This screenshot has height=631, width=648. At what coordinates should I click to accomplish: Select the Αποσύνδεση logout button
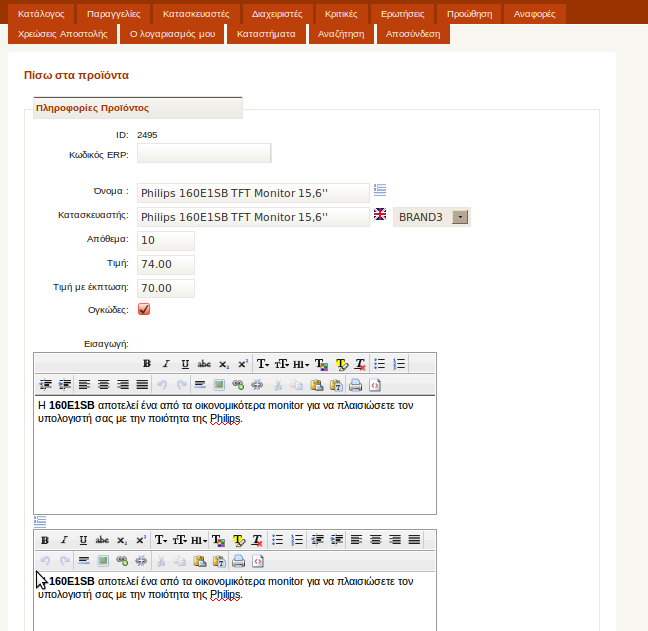[x=413, y=34]
